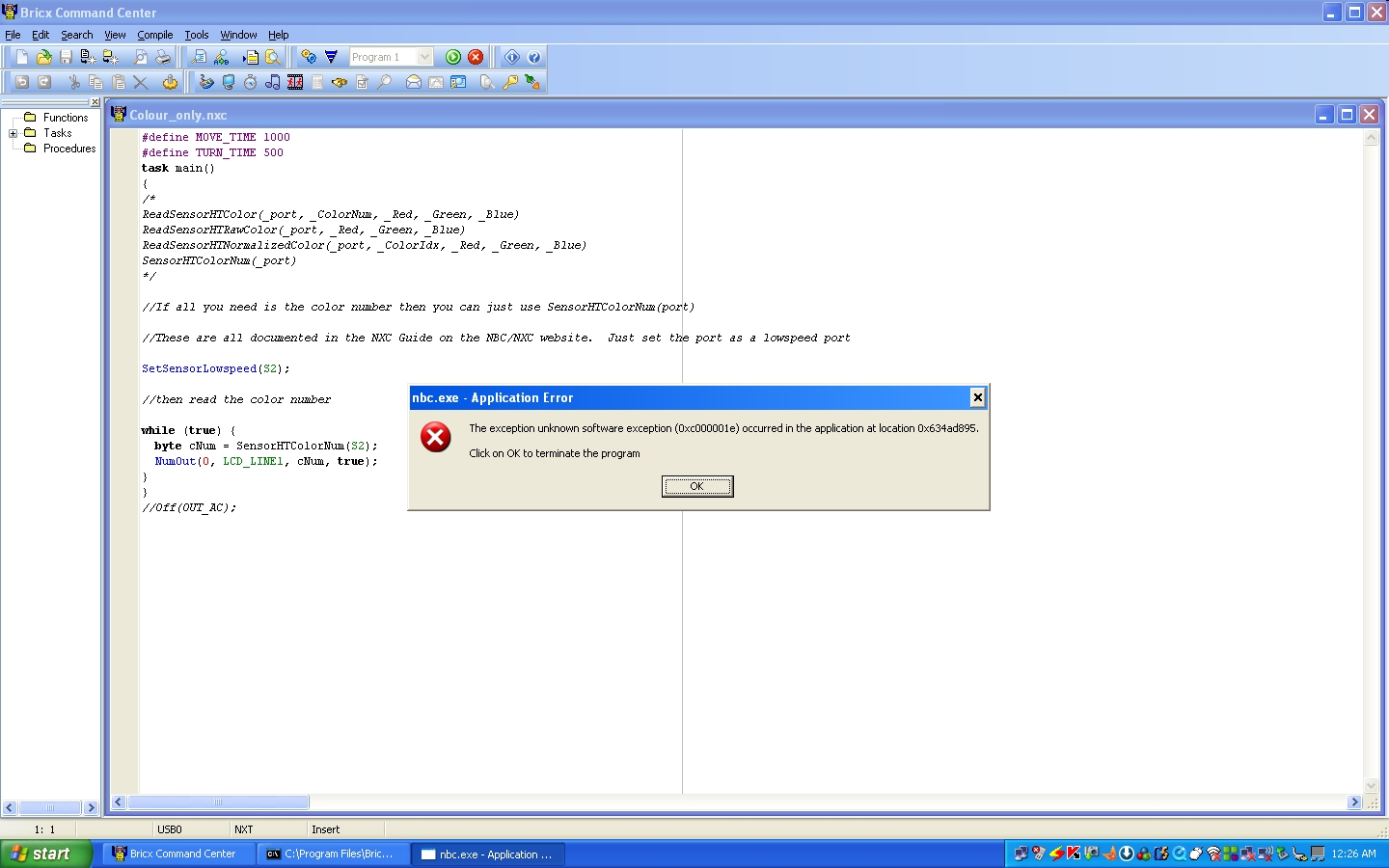
Task: Copy selection with the toolbar copy icon
Action: (95, 83)
